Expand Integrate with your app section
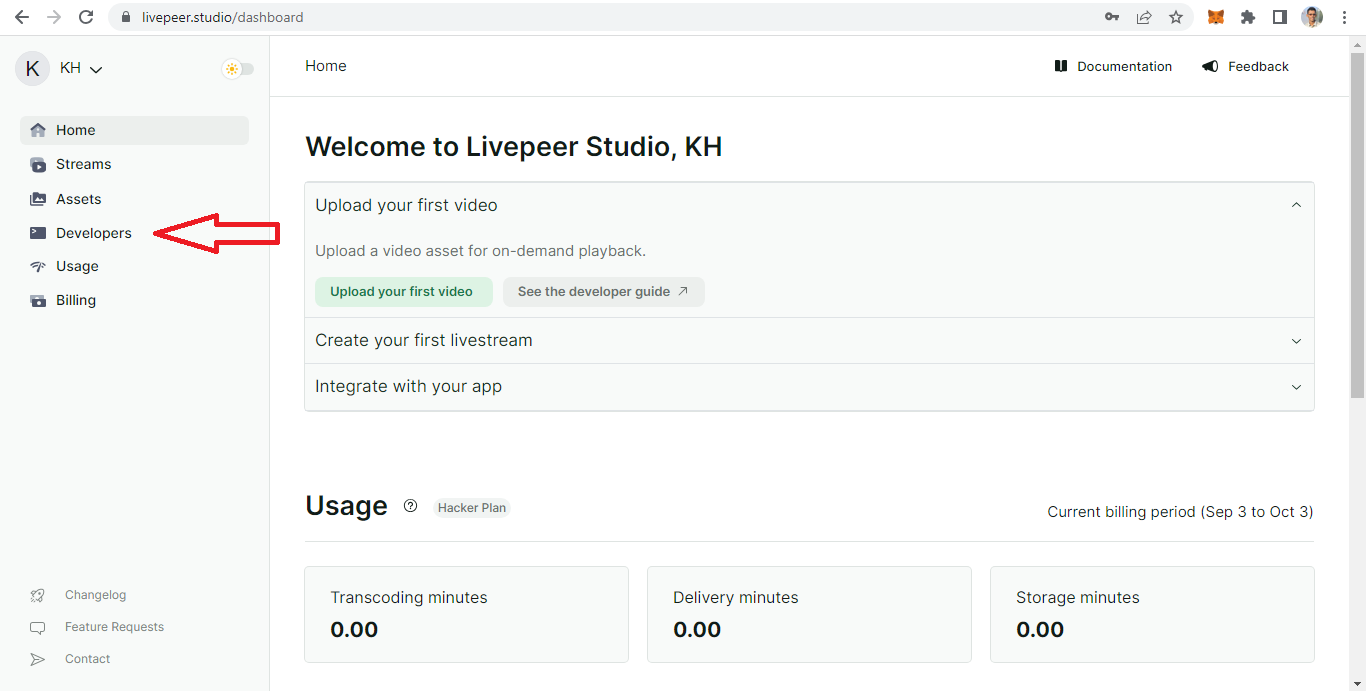 (1296, 387)
